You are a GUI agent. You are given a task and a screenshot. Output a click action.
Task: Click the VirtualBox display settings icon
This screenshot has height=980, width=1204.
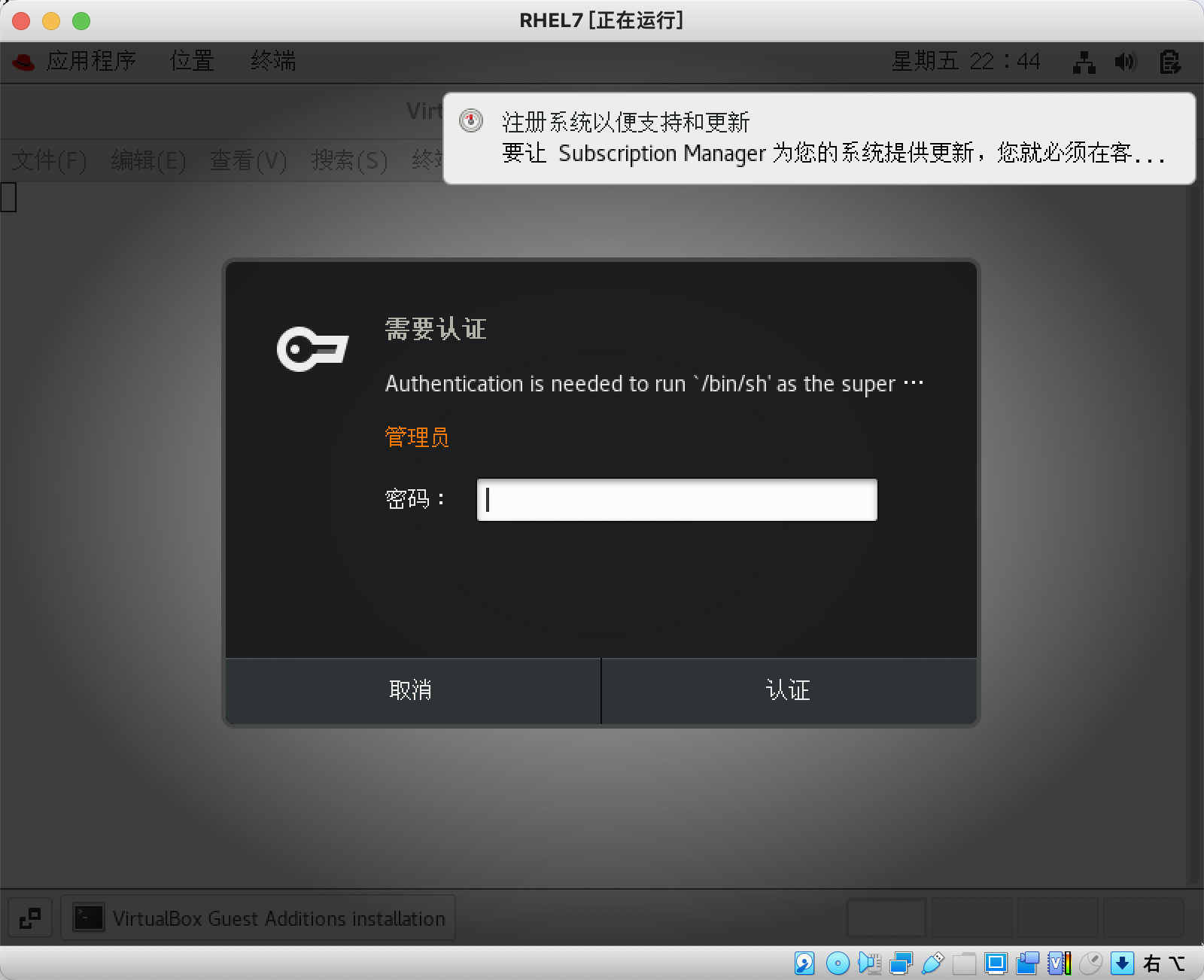point(996,963)
